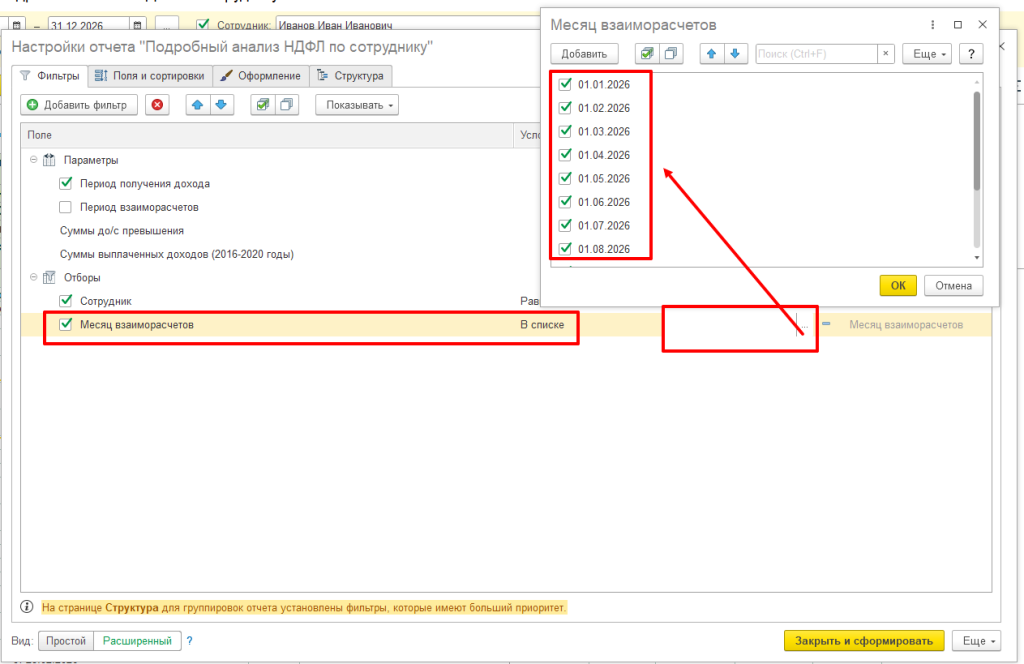Viewport: 1024px width, 664px height.
Task: Click the Поиск (Ctrl+F) search field
Action: click(x=815, y=54)
